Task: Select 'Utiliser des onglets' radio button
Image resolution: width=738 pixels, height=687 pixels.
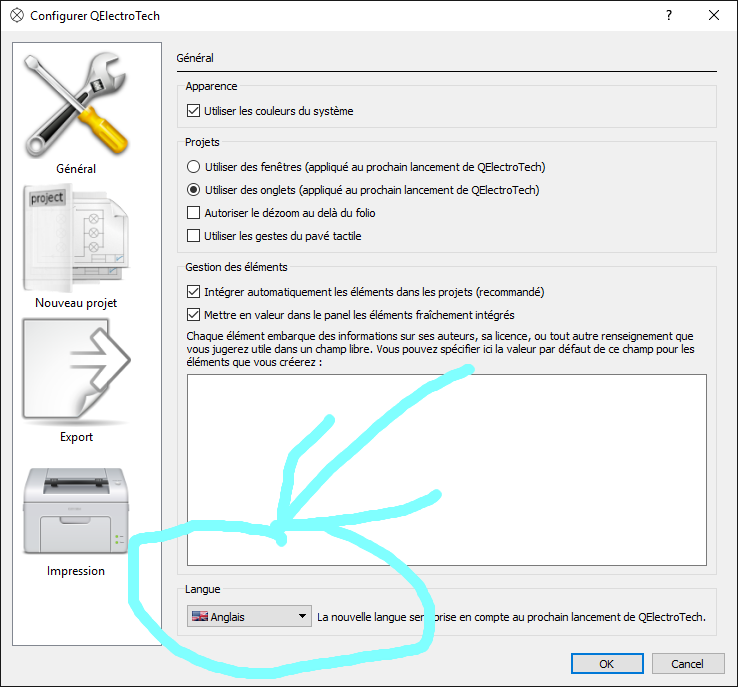Action: coord(194,189)
